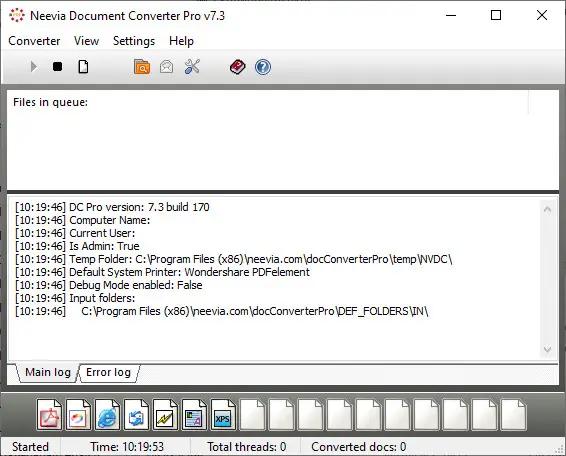Click the 'Current User:' log line
The height and width of the screenshot is (456, 566).
(x=75, y=233)
